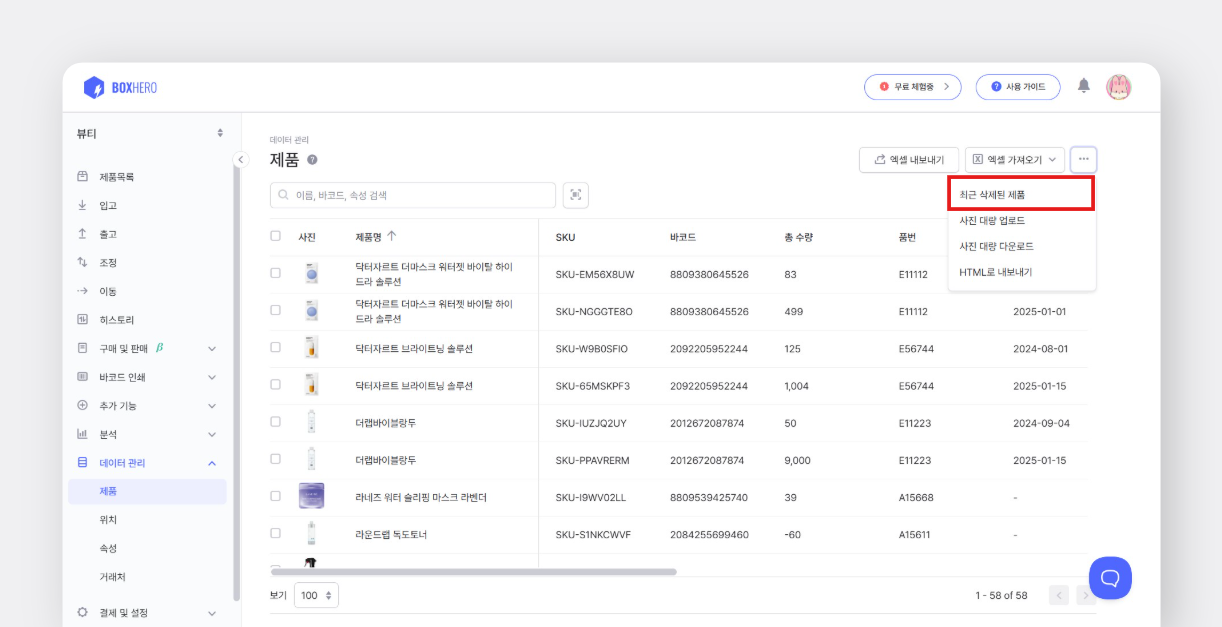Open the selected 제품 sidebar item
1222x627 pixels.
tap(147, 491)
